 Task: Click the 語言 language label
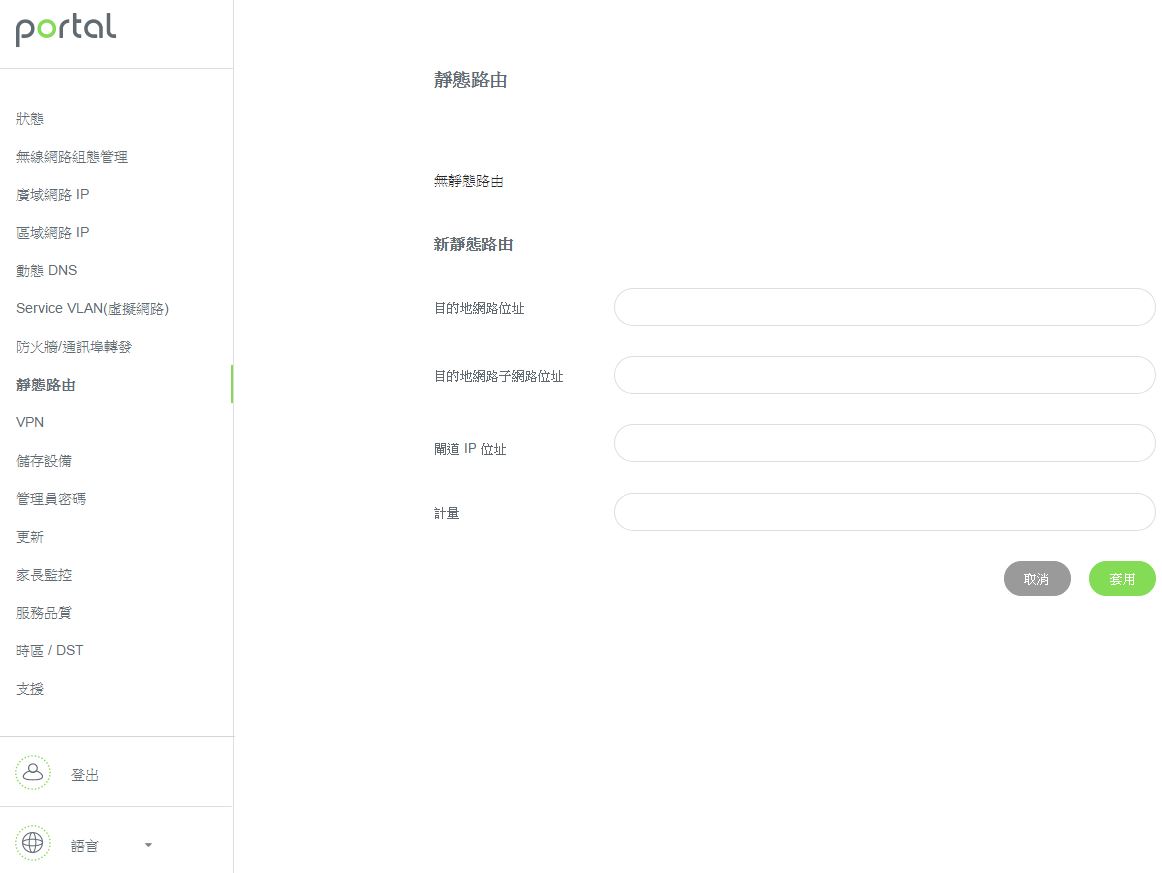[84, 846]
